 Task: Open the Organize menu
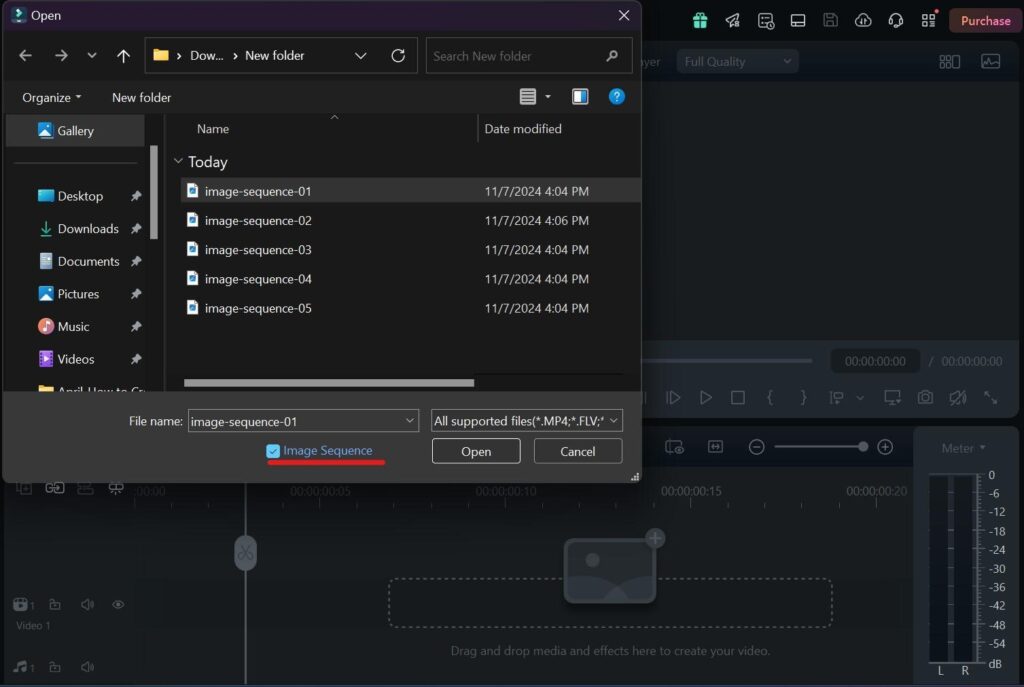(x=52, y=97)
